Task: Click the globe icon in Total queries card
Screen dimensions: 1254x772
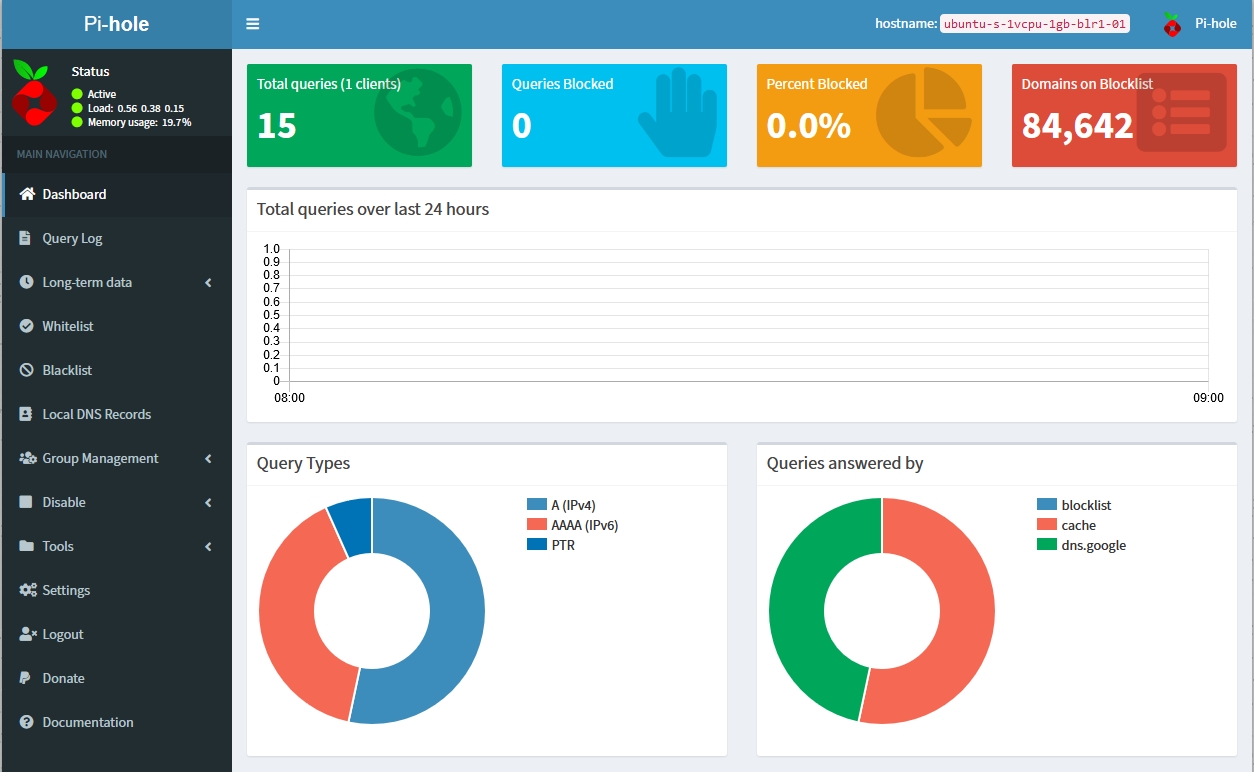Action: click(418, 112)
